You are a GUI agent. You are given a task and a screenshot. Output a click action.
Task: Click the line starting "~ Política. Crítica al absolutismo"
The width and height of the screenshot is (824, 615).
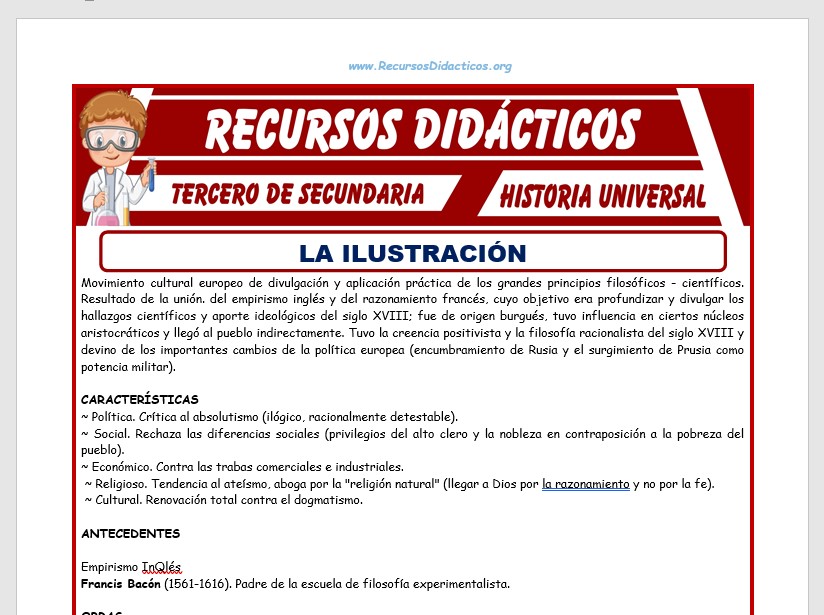[270, 417]
